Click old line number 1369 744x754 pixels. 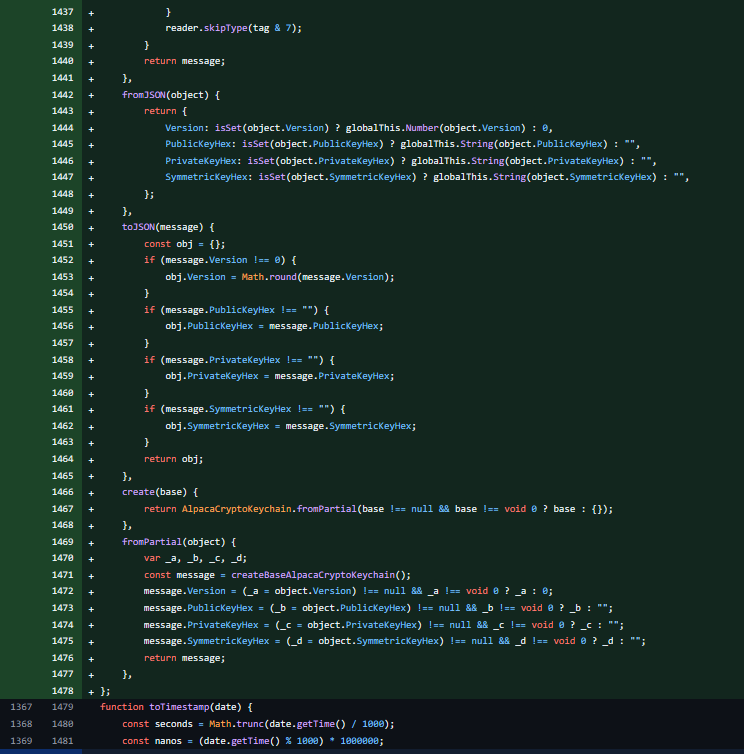(x=21, y=741)
